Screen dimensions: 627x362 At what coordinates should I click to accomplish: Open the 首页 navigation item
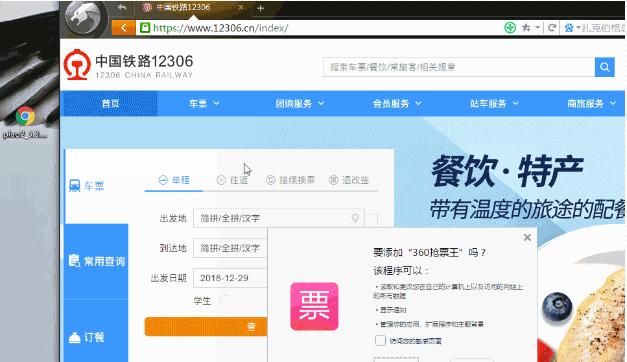pyautogui.click(x=110, y=104)
